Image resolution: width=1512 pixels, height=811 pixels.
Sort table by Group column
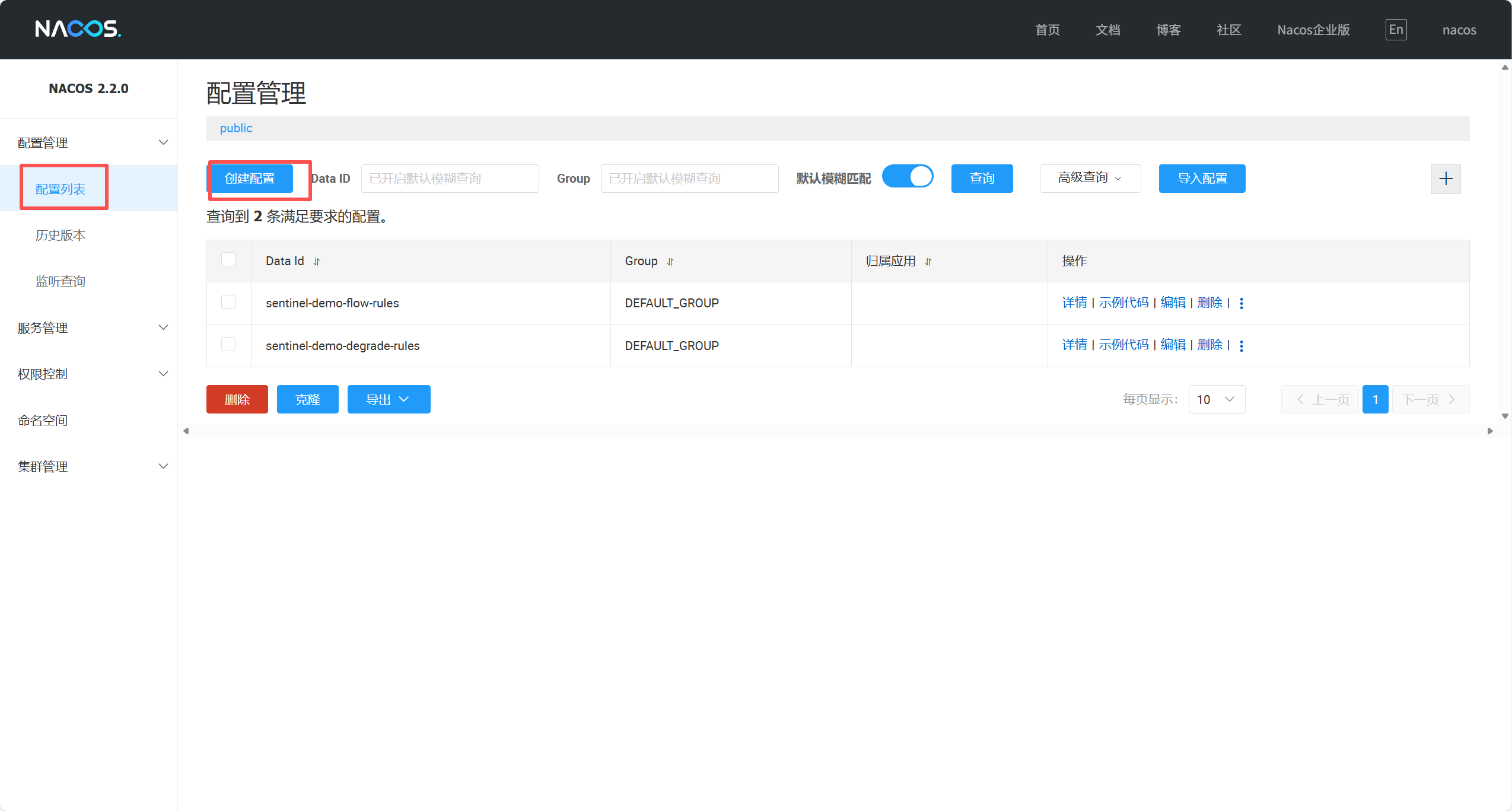coord(670,262)
